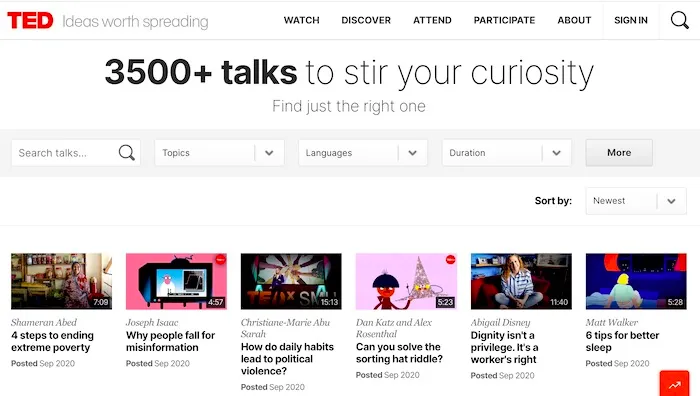Click 'Ideas worth spreading' tagline
This screenshot has width=700, height=396.
pyautogui.click(x=135, y=21)
